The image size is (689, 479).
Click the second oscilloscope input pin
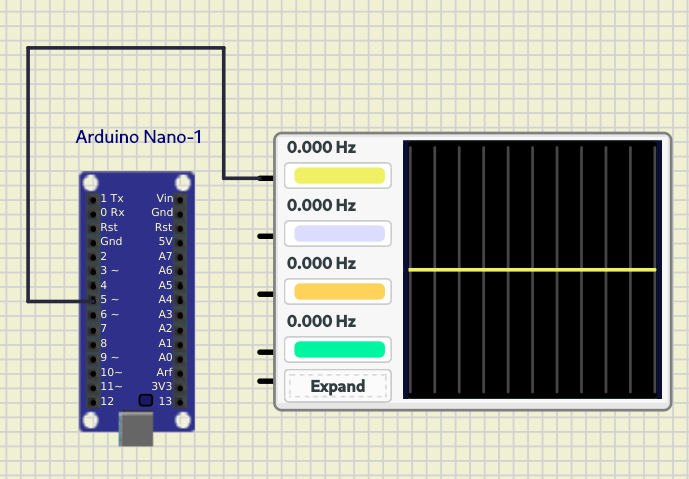[x=266, y=237]
